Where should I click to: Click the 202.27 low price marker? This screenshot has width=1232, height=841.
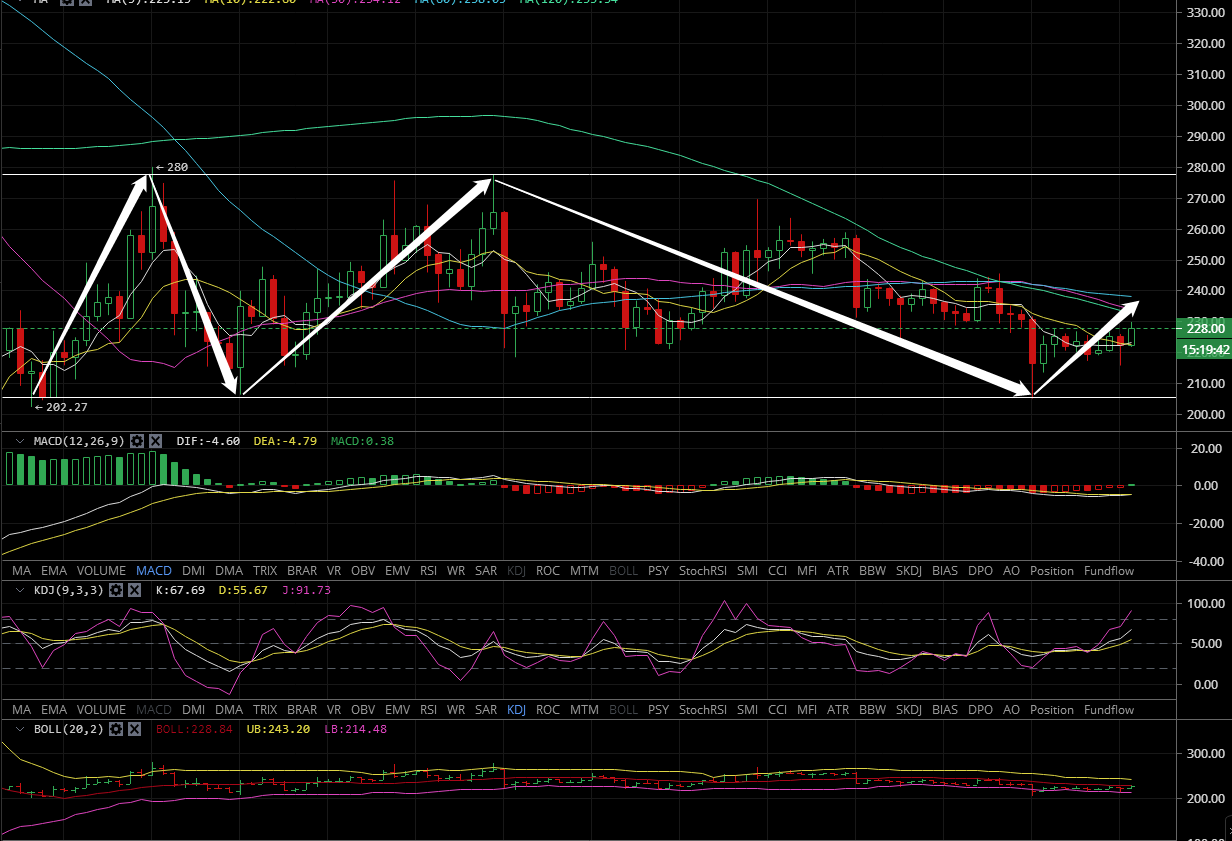pos(59,407)
